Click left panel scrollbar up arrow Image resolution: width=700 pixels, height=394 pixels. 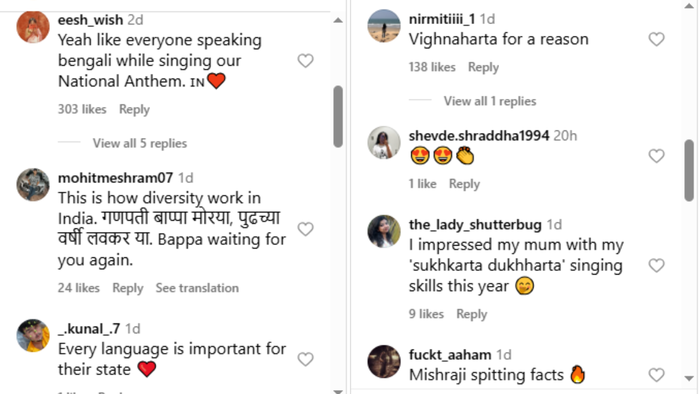point(338,20)
